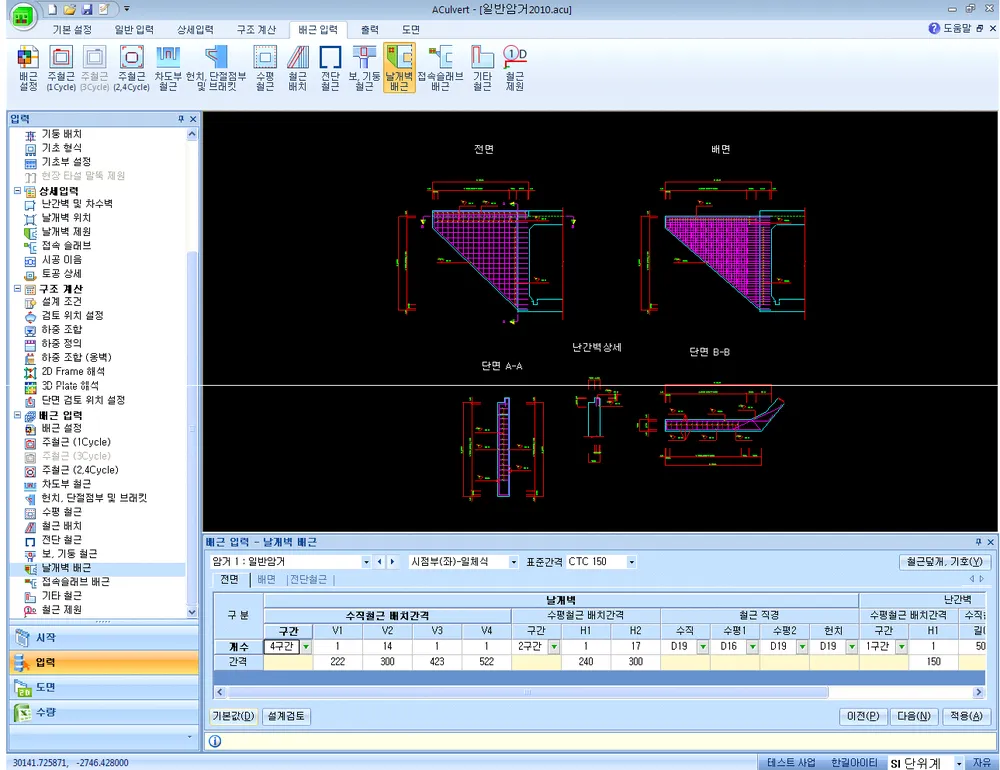Select the 수평 철근 ribbon tool
1000x770 pixels.
(265, 68)
